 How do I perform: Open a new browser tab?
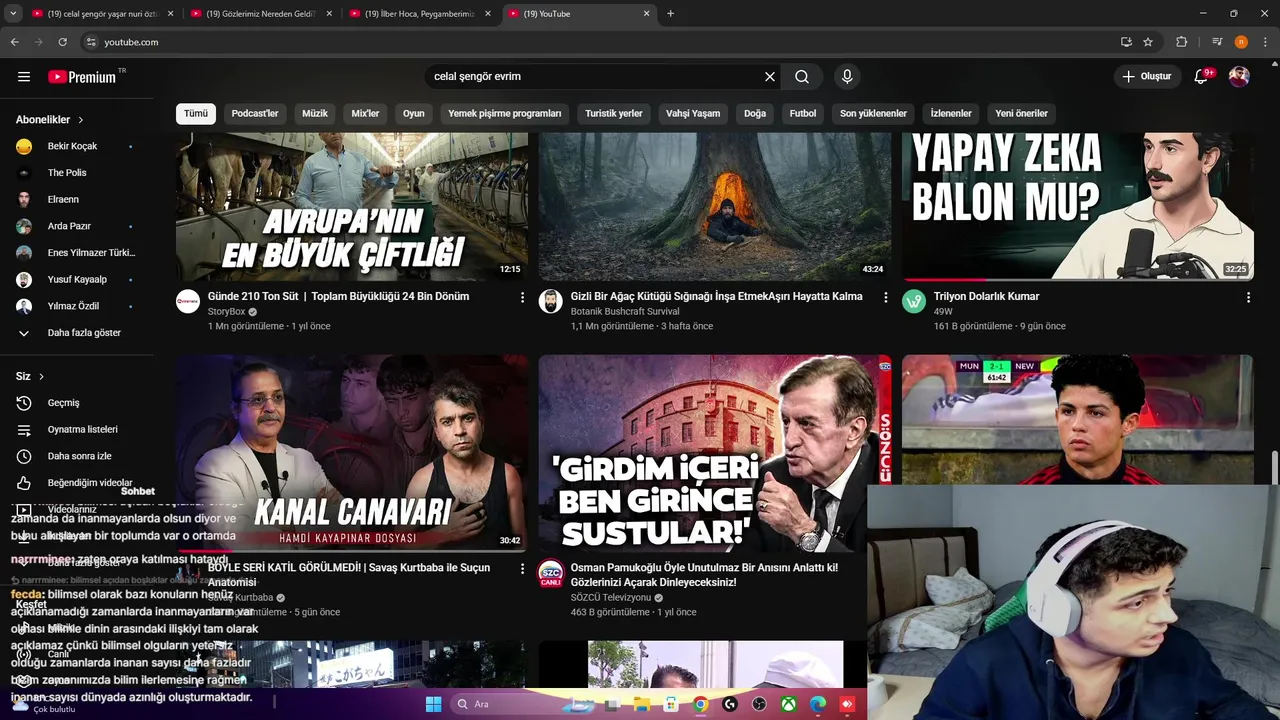pyautogui.click(x=670, y=14)
